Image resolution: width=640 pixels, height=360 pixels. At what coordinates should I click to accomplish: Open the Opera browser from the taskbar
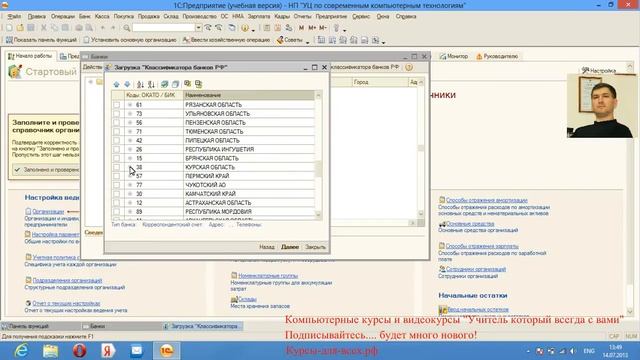click(79, 351)
